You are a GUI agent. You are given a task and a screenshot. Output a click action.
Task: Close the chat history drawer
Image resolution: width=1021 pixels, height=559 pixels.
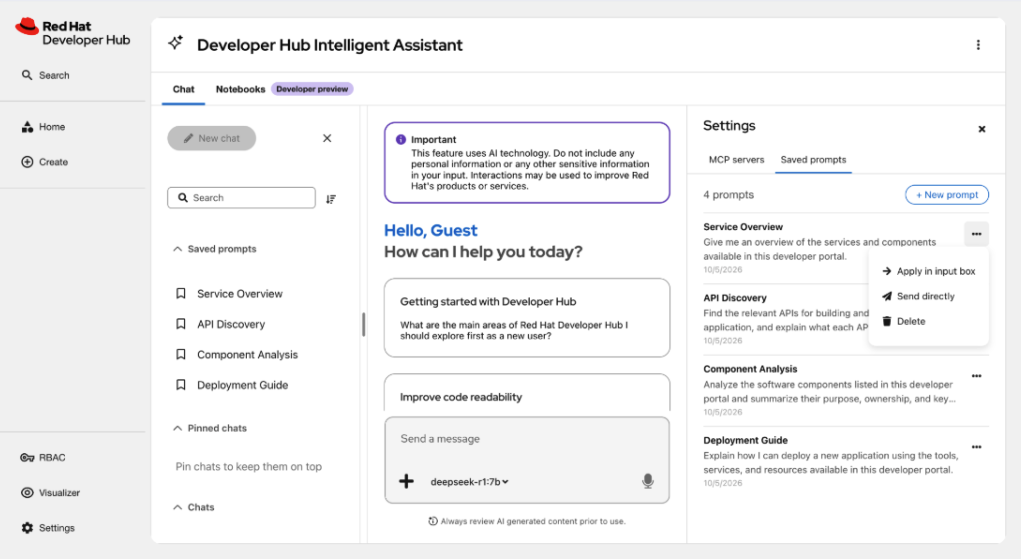click(x=327, y=138)
